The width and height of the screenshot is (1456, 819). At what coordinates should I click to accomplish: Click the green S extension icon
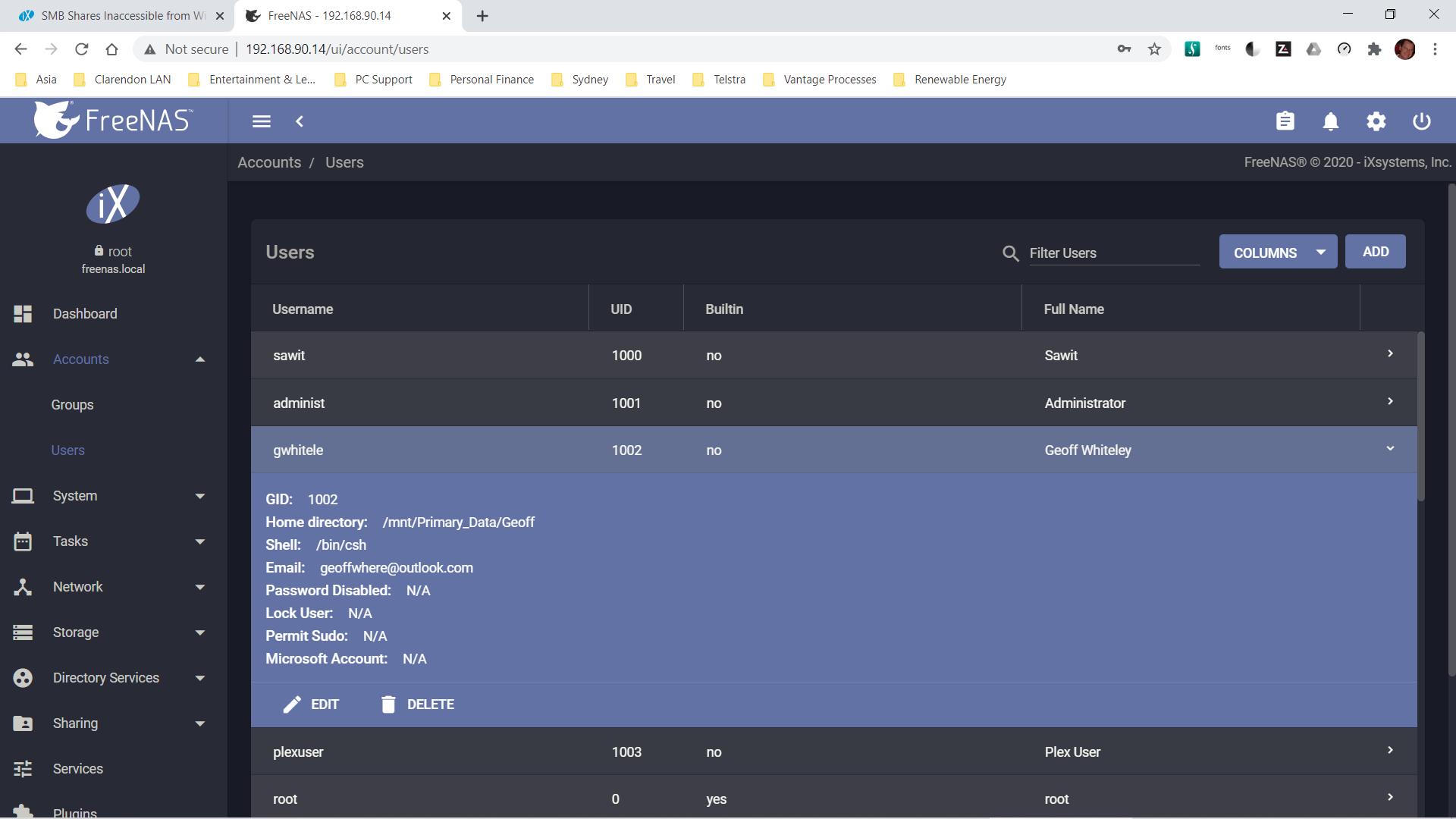[1192, 49]
